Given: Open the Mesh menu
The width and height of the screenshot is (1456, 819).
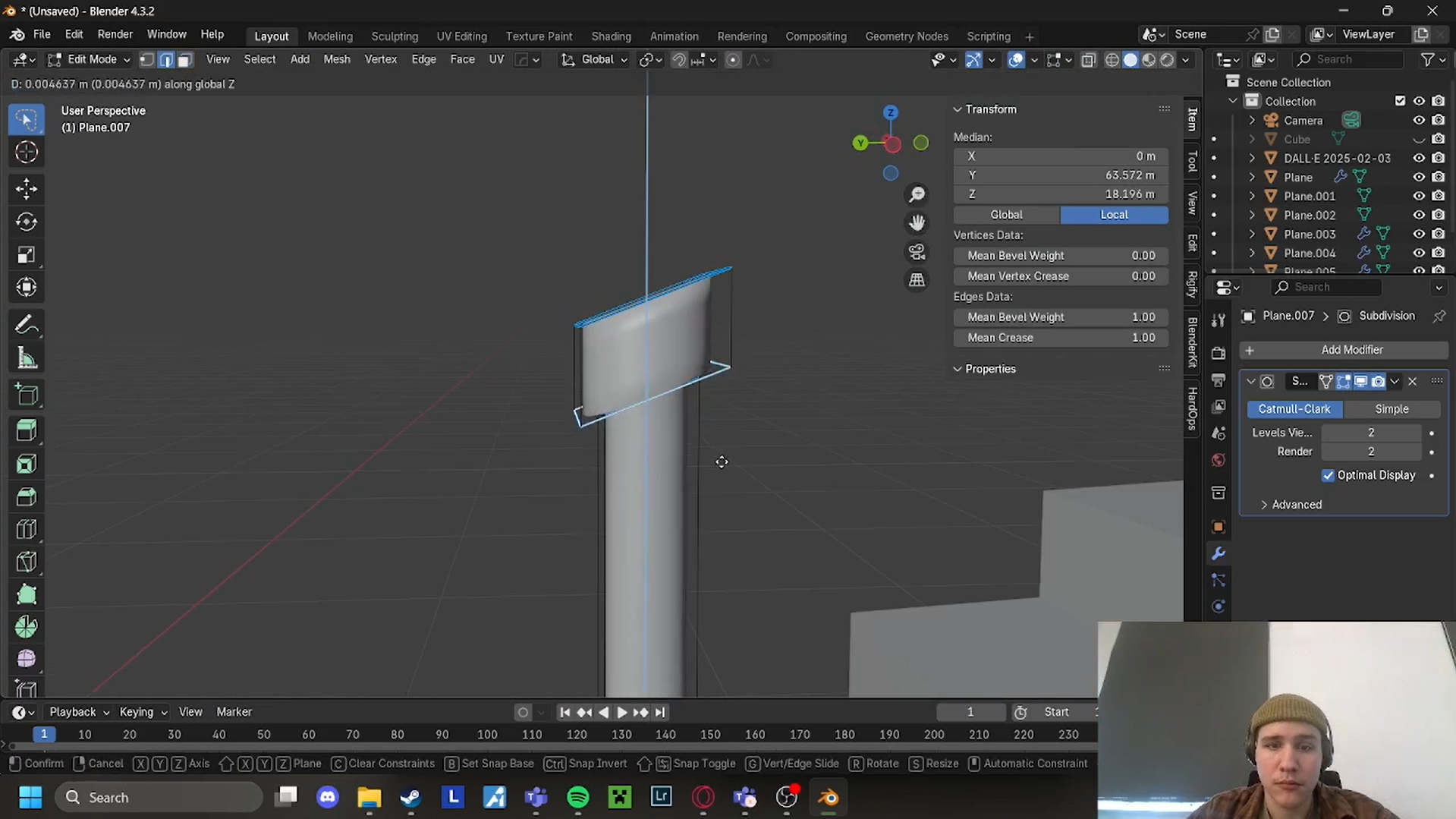Looking at the screenshot, I should point(336,59).
